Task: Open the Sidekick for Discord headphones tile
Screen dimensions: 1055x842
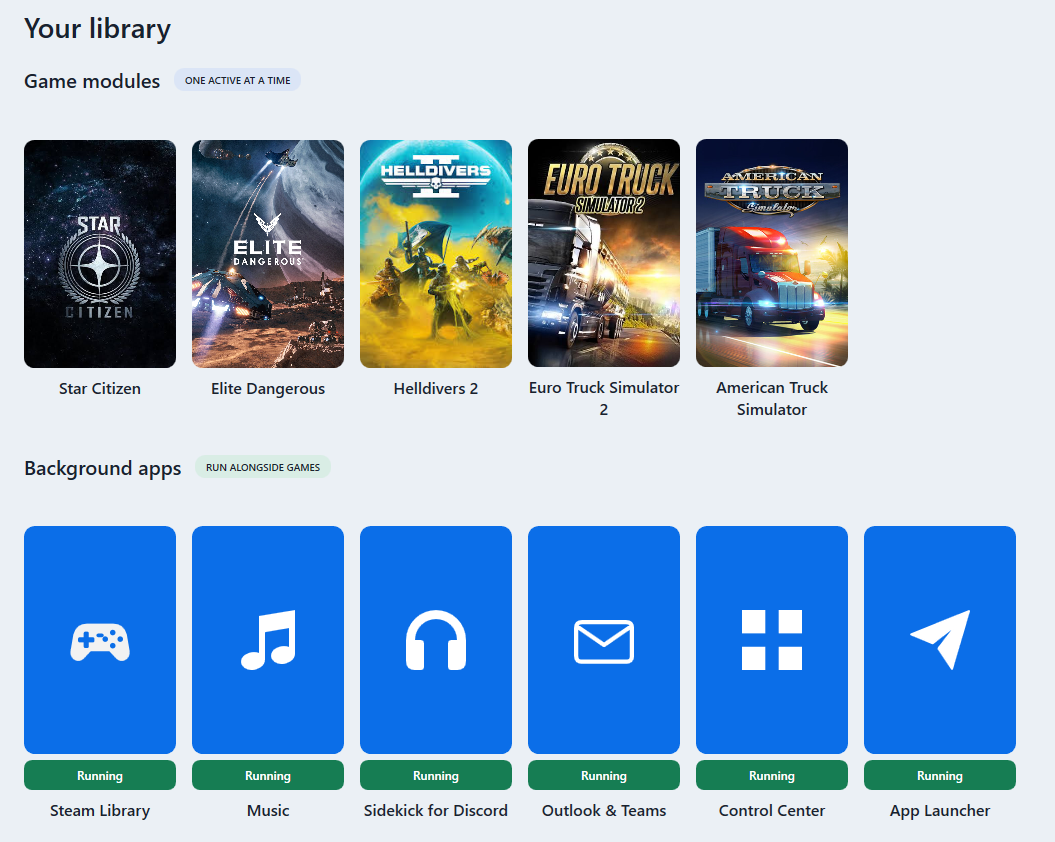Action: [x=436, y=639]
